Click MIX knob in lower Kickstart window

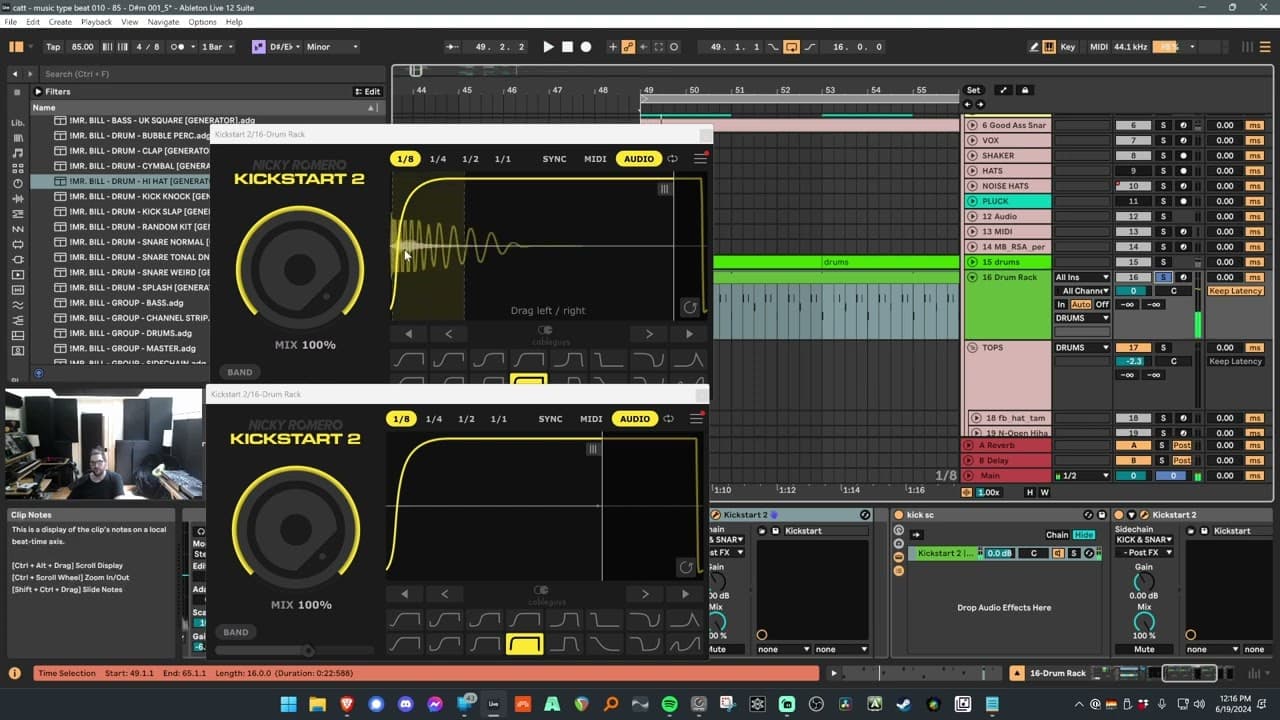point(296,528)
